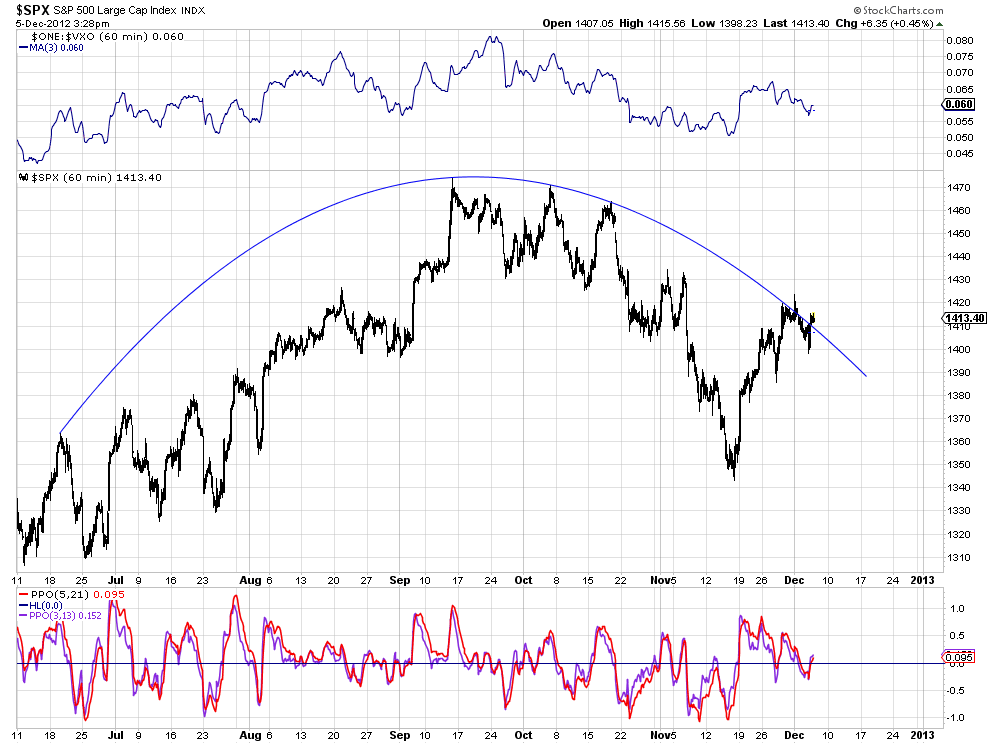Click the 1350 label on the price axis
This screenshot has height=744, width=990.
958,465
